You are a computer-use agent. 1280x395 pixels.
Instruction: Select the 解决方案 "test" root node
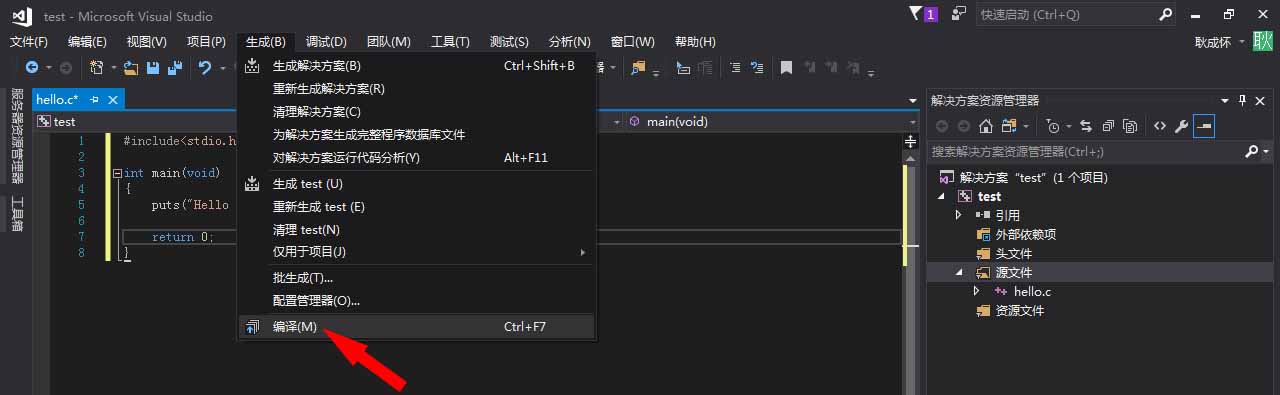coord(1033,177)
